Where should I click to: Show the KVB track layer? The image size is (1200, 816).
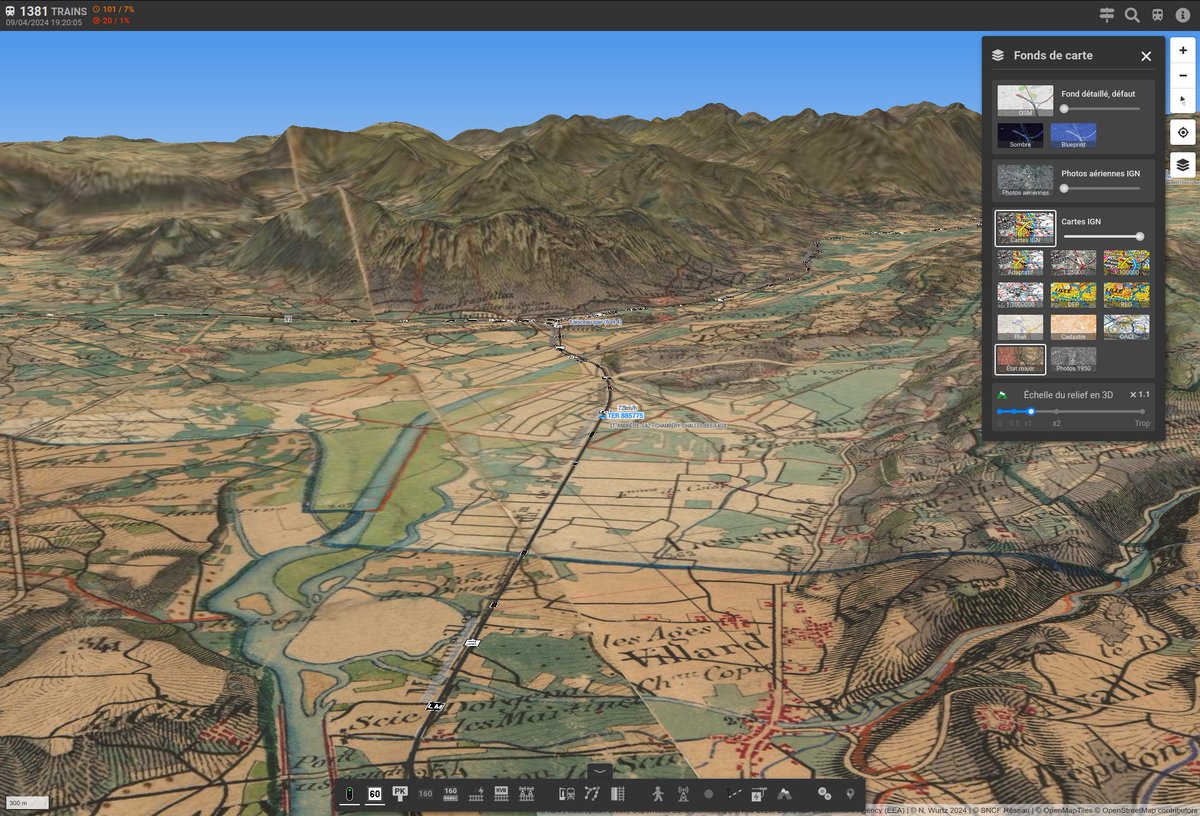[x=501, y=793]
